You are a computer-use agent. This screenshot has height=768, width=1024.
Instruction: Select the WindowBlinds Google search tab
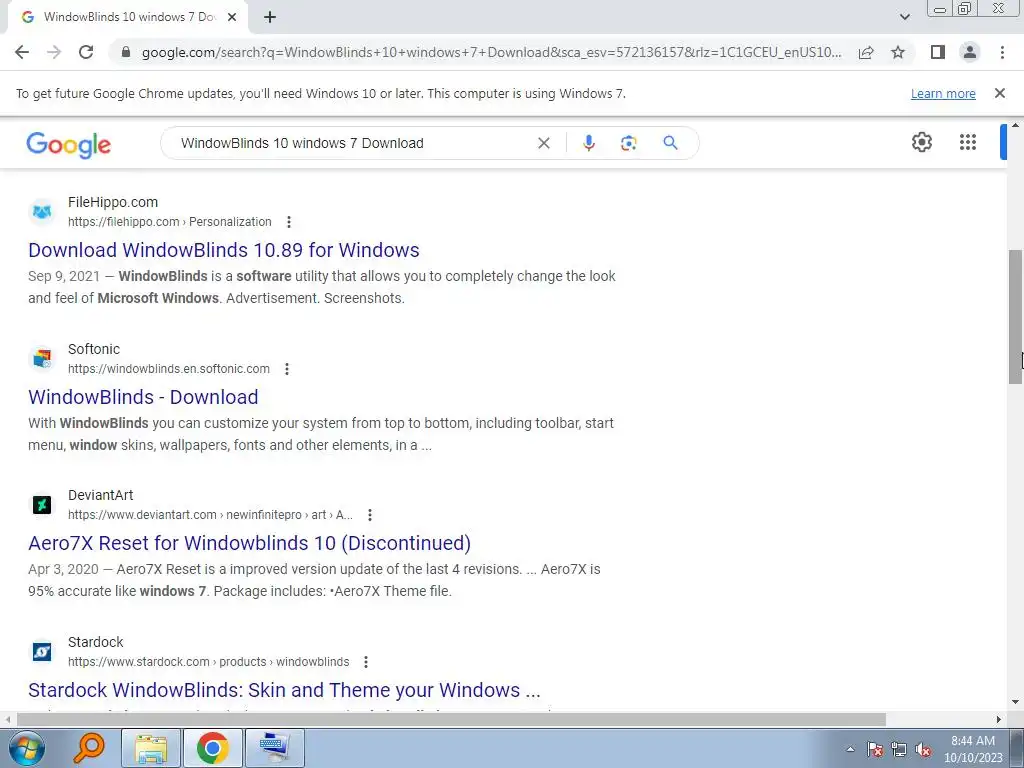[x=128, y=17]
